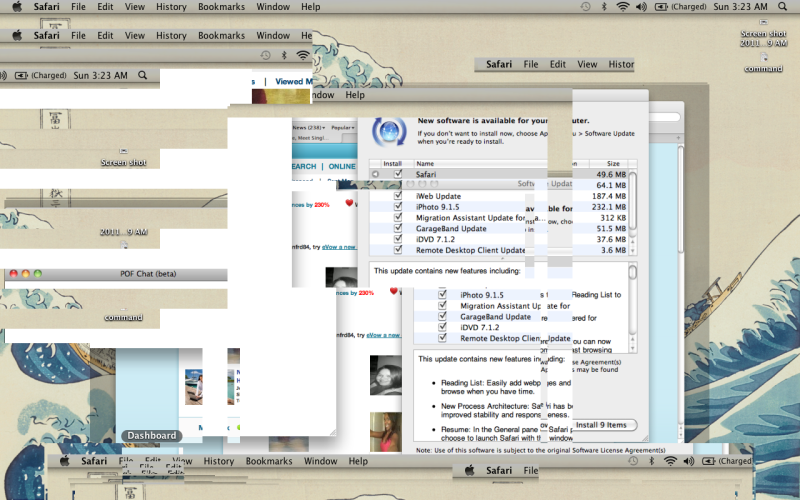Screen dimensions: 800x500
Task: Toggle iPhoto 9.1.5 checkbox in the upper update list
Action: pyautogui.click(x=398, y=207)
